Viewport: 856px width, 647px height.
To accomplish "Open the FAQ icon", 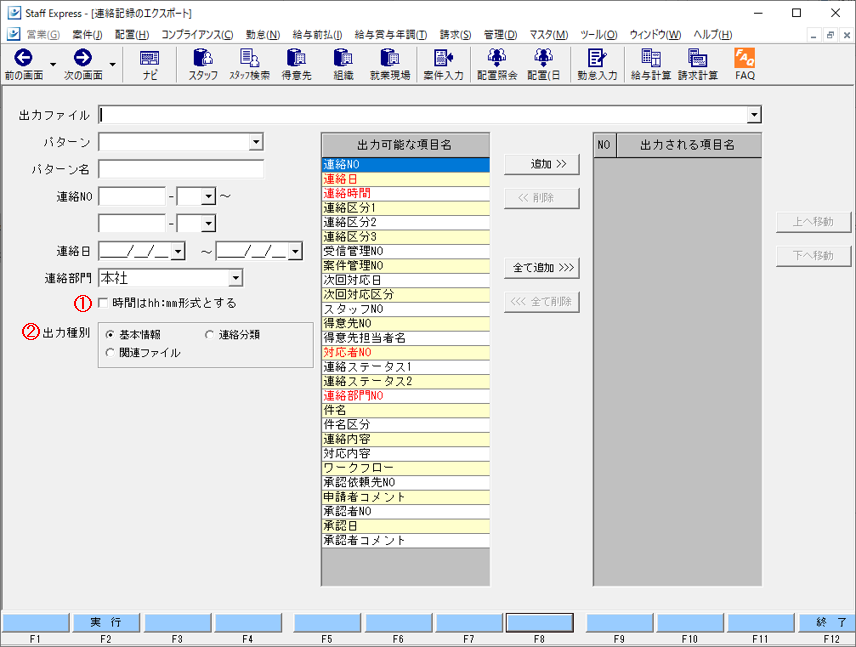I will click(745, 64).
